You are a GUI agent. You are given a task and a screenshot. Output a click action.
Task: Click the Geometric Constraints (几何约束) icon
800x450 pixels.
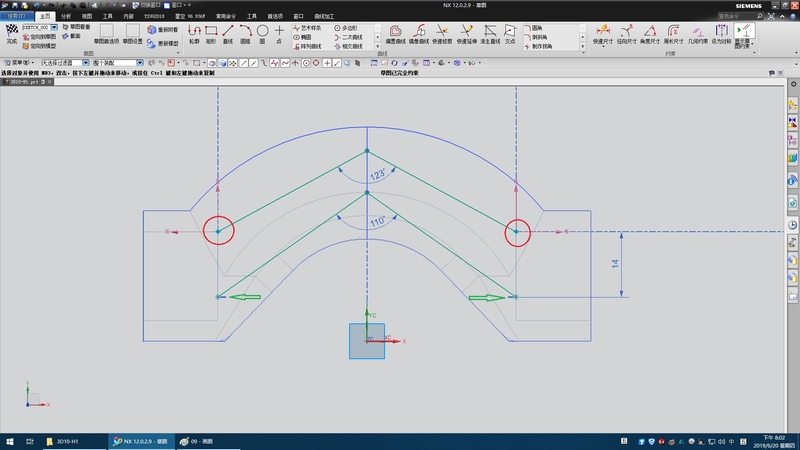tap(699, 34)
